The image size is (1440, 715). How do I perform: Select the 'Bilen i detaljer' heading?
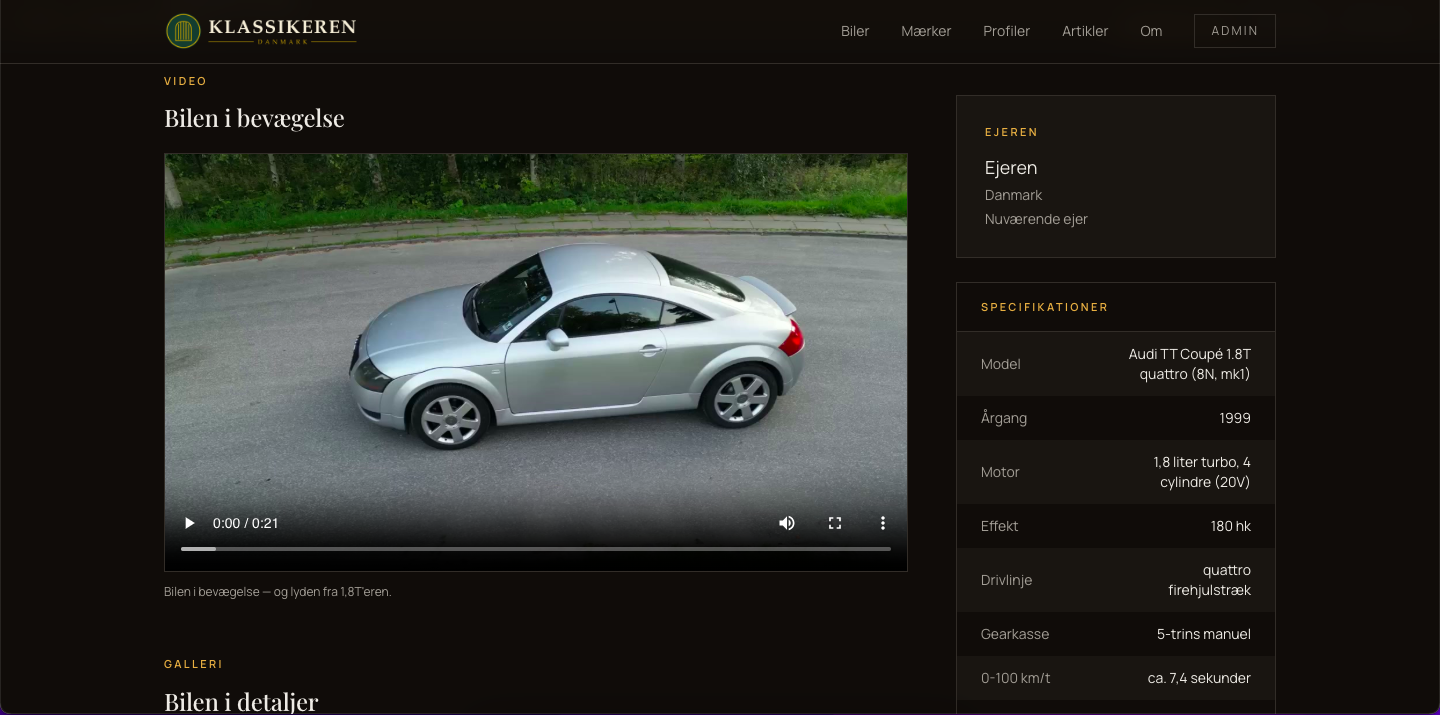(x=241, y=701)
